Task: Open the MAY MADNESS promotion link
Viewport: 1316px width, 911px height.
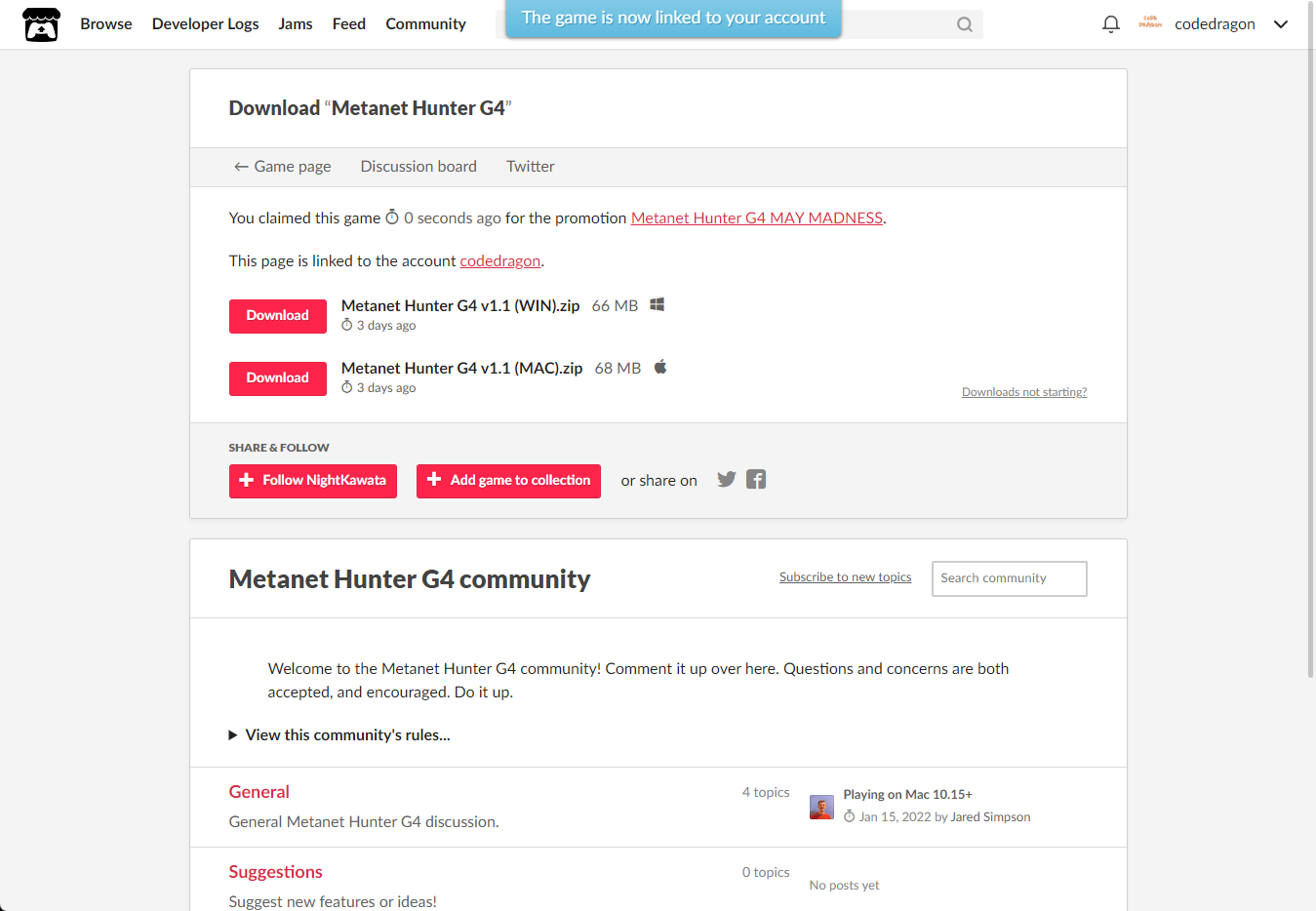Action: coord(757,218)
